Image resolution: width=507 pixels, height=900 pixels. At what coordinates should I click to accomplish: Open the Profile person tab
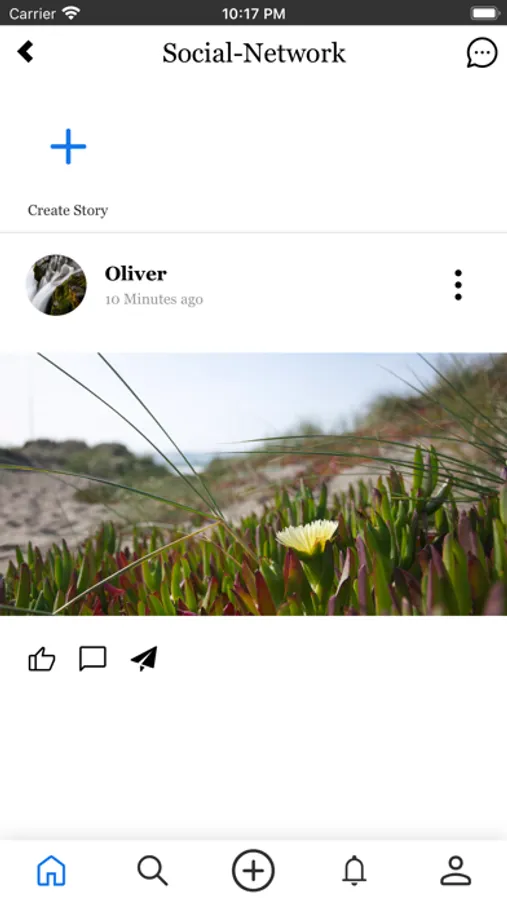456,870
